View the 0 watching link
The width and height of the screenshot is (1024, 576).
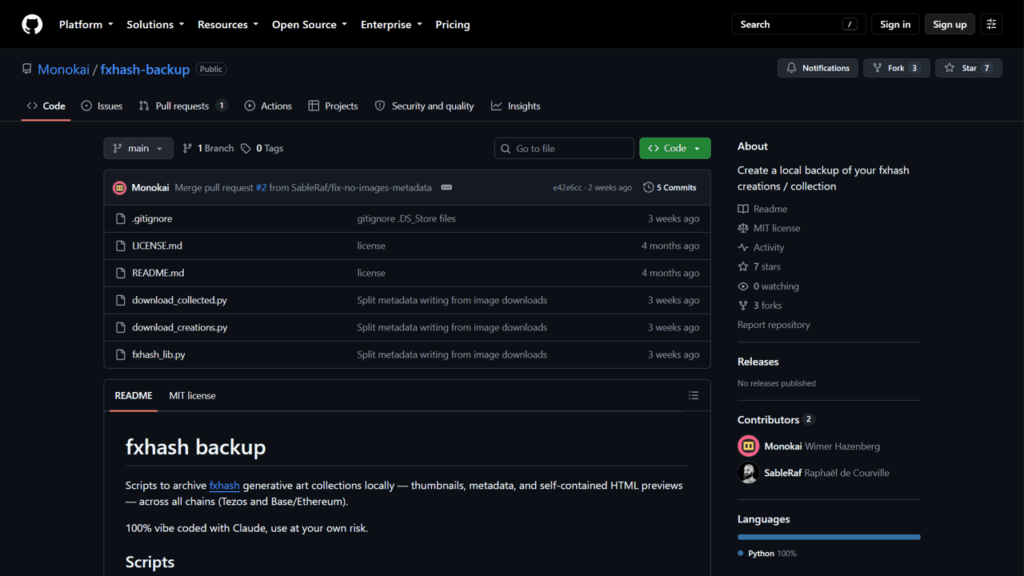pos(768,287)
